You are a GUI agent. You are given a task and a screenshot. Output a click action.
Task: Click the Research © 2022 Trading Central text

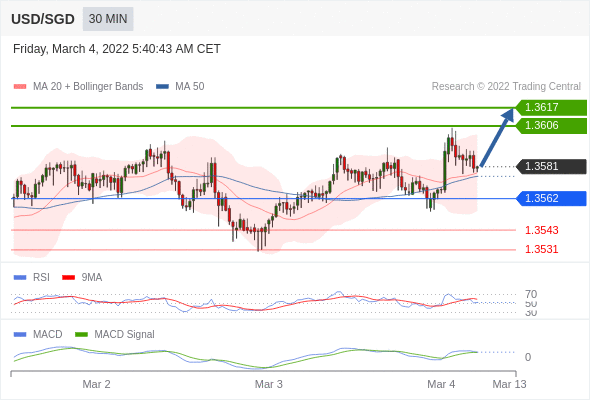[x=506, y=87]
